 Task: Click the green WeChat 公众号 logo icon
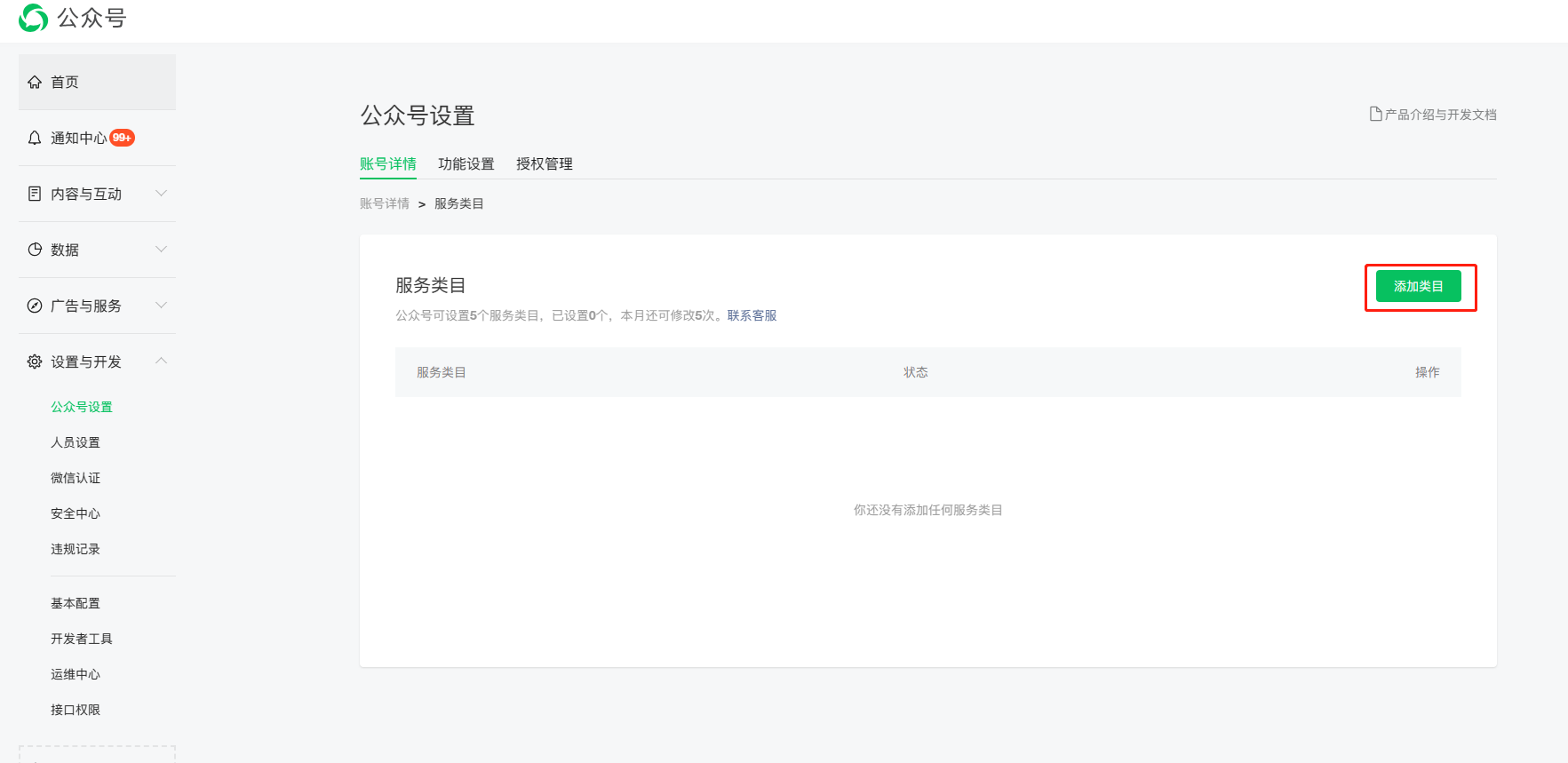click(x=34, y=18)
